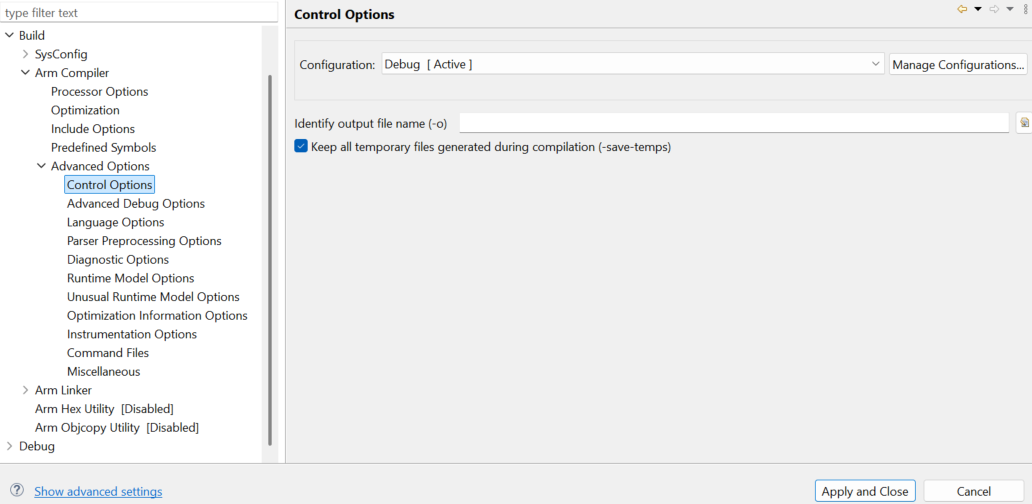Select Language Options in the tree
This screenshot has height=504, width=1032.
pyautogui.click(x=116, y=222)
